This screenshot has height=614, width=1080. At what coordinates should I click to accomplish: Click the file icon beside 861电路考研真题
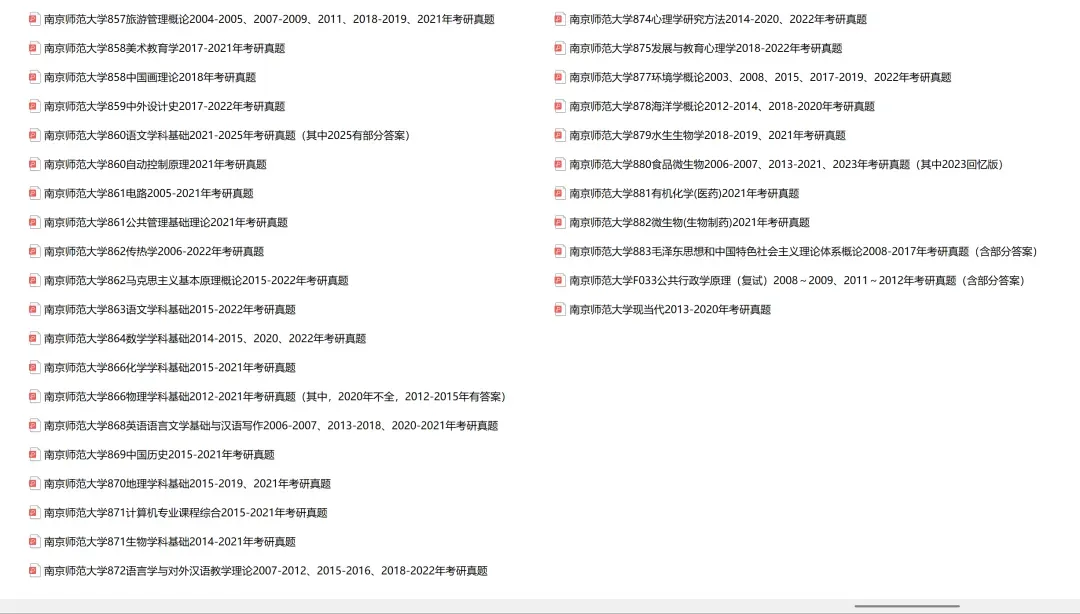click(33, 192)
